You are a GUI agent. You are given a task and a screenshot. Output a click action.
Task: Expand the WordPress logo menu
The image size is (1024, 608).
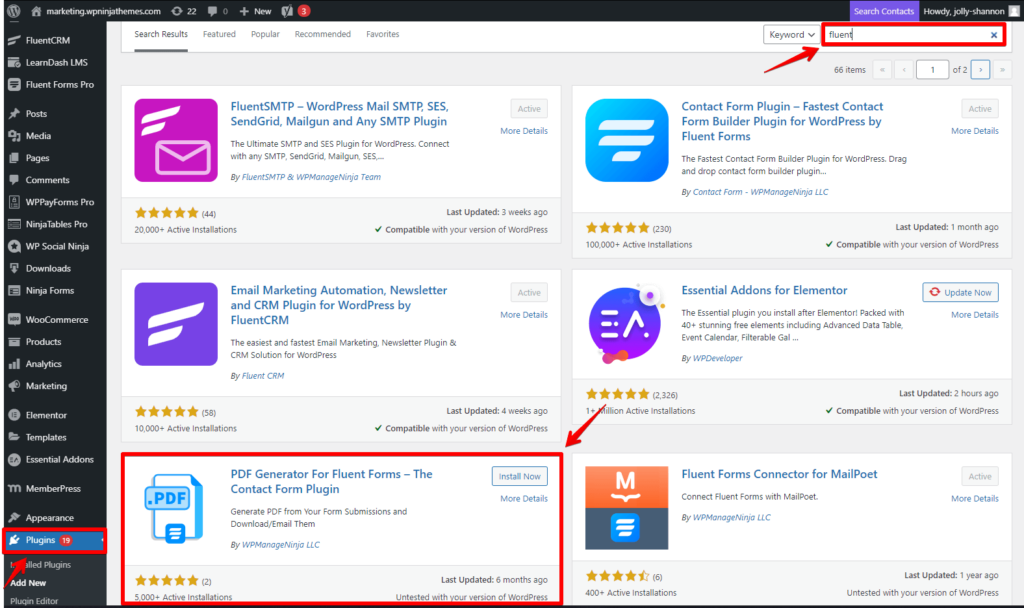click(x=13, y=12)
